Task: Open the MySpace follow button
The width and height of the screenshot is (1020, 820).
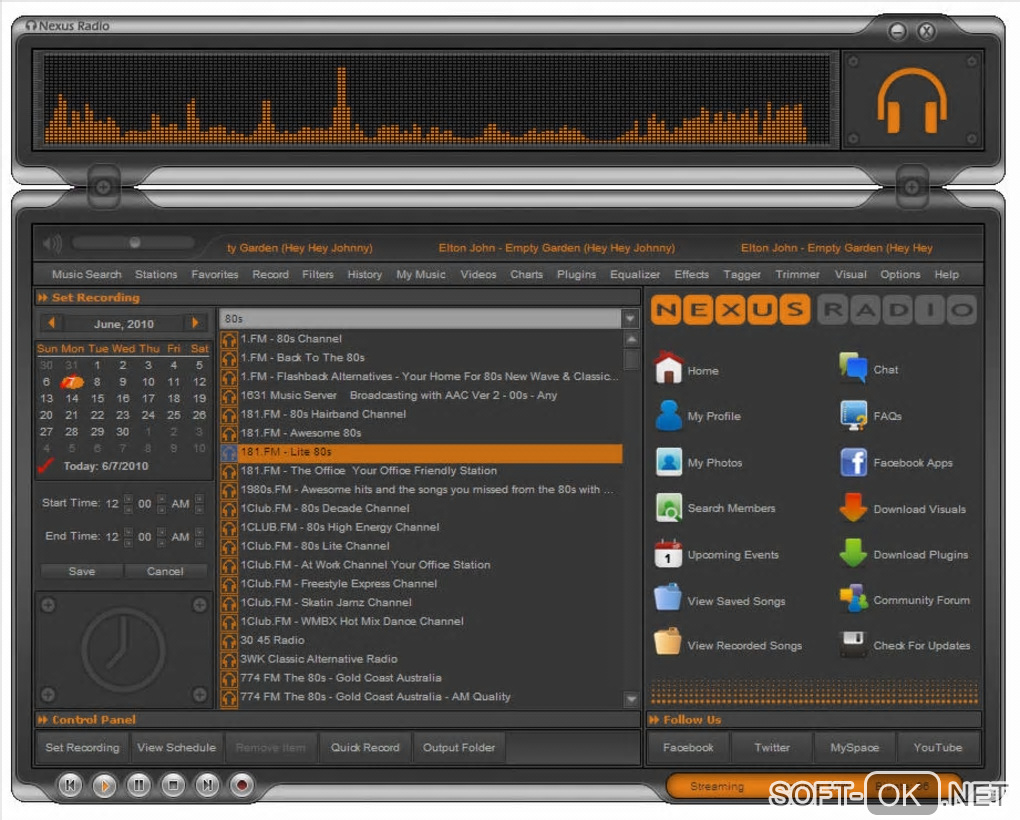Action: tap(855, 747)
